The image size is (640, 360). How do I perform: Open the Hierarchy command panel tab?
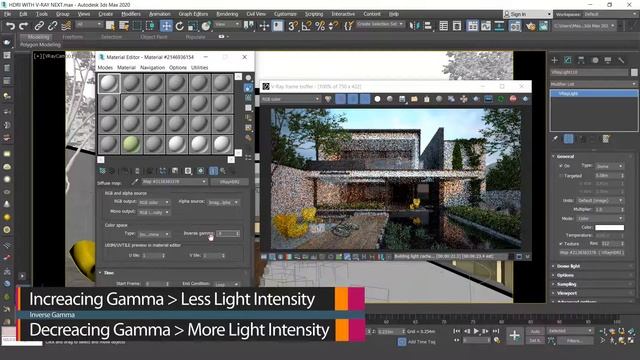click(x=581, y=60)
